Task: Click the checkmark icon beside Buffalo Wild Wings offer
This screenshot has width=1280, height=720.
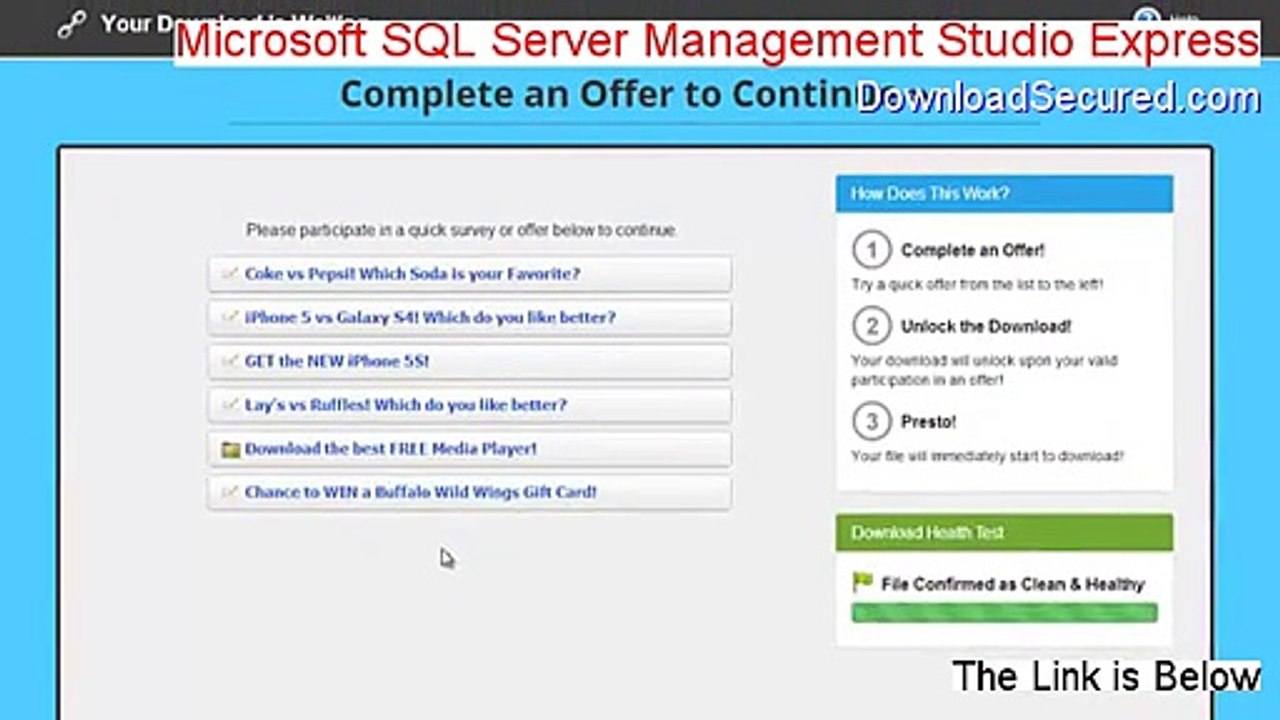Action: coord(230,493)
